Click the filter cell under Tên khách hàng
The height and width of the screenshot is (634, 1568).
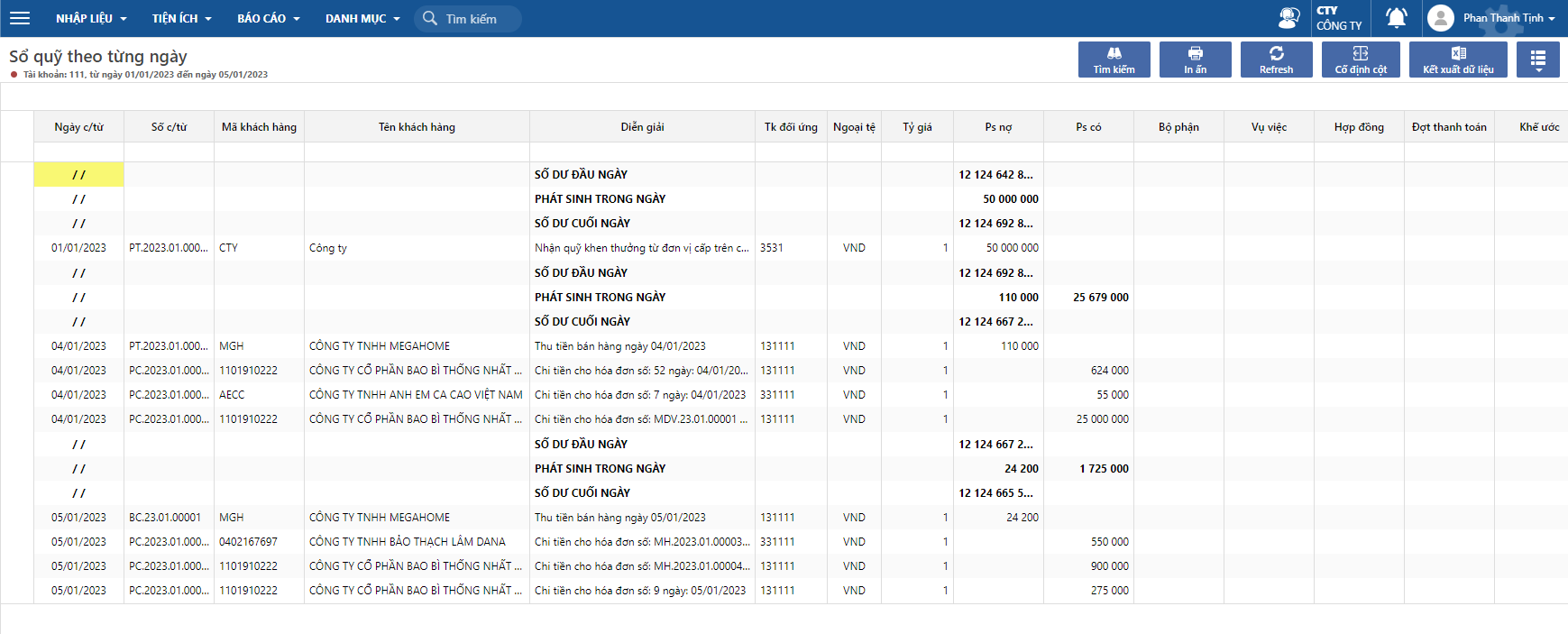click(417, 152)
